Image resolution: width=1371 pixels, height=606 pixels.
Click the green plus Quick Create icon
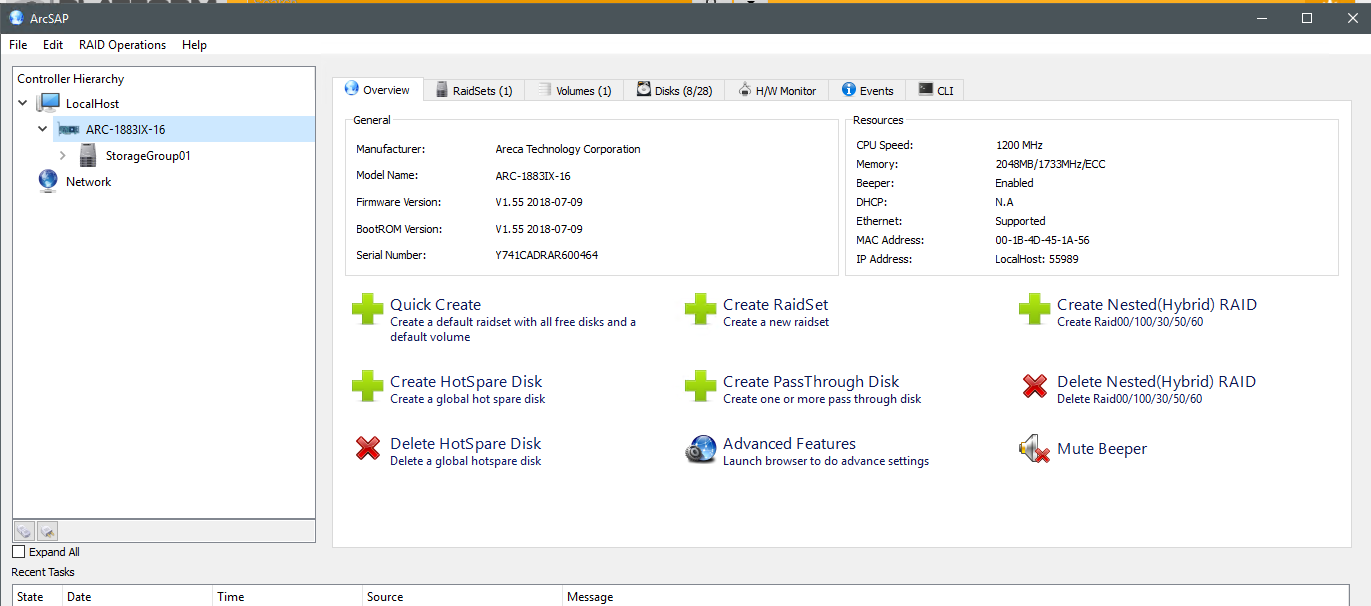point(368,310)
